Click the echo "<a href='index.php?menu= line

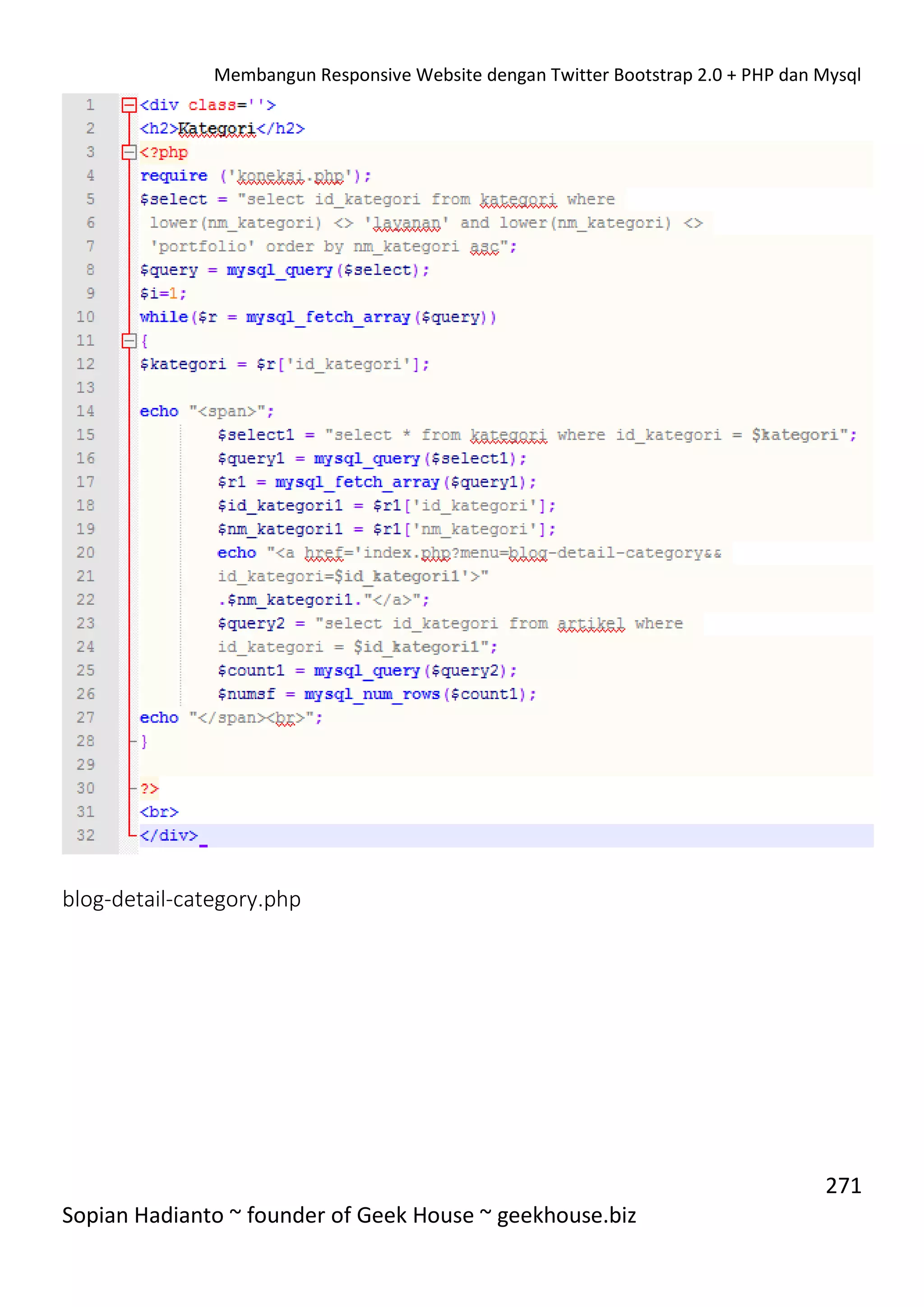tap(469, 553)
